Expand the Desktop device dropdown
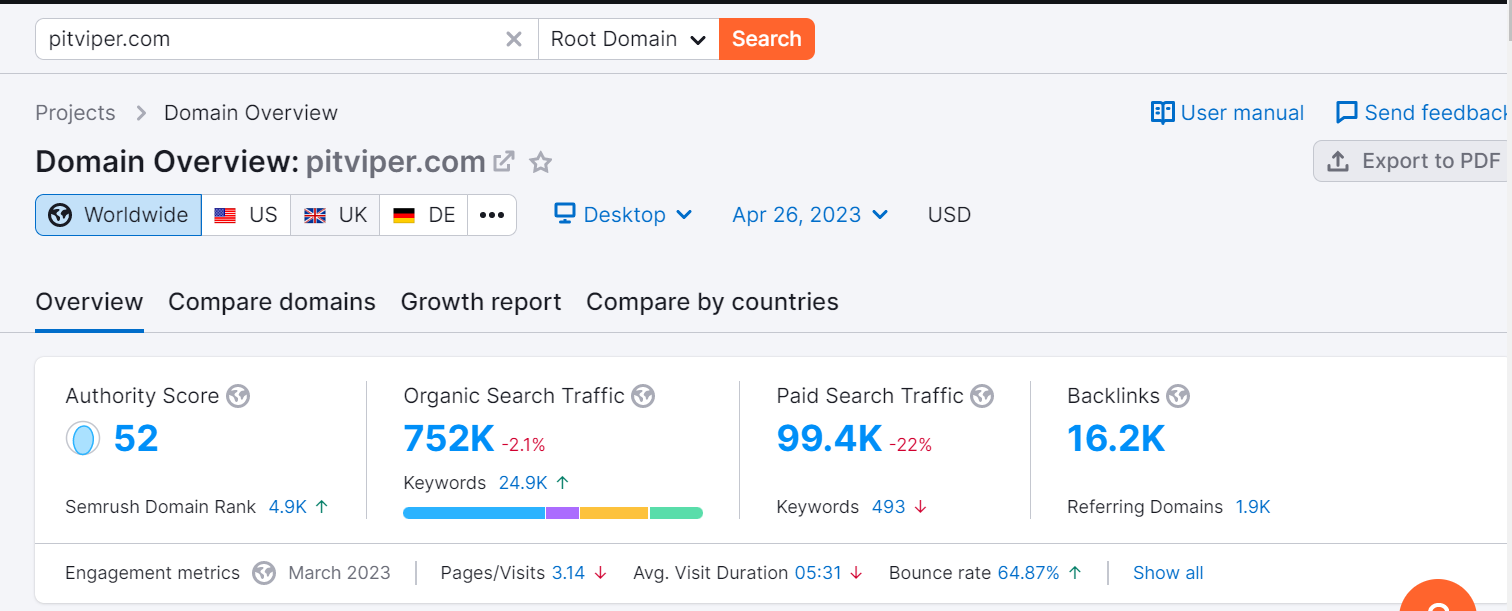The width and height of the screenshot is (1512, 611). (624, 215)
